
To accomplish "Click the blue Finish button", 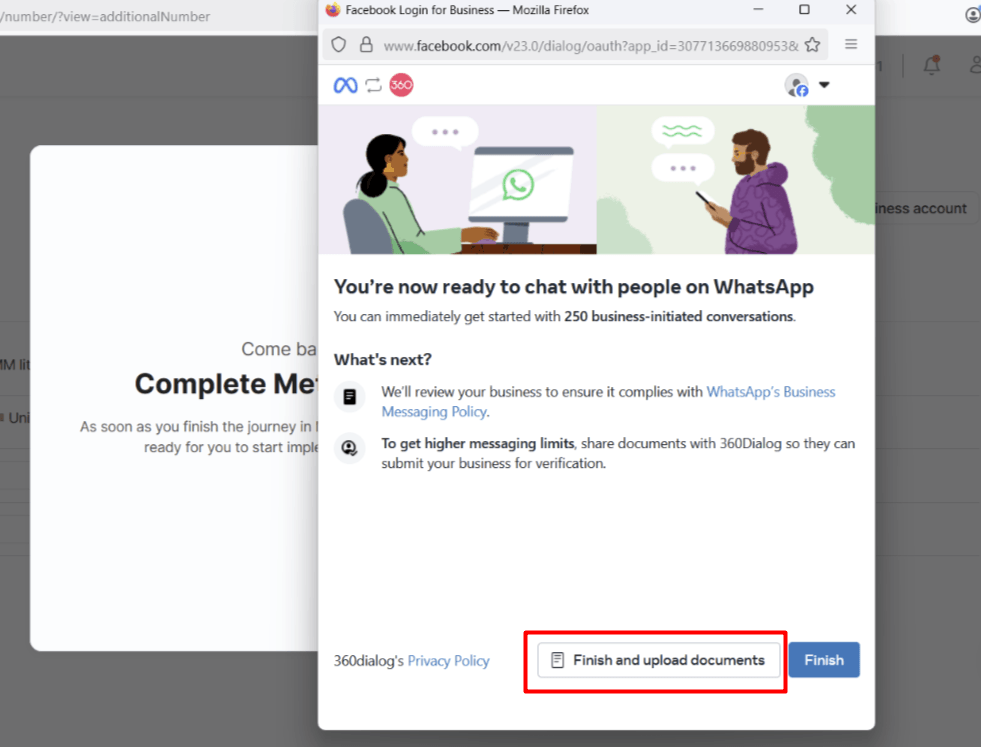I will point(823,660).
